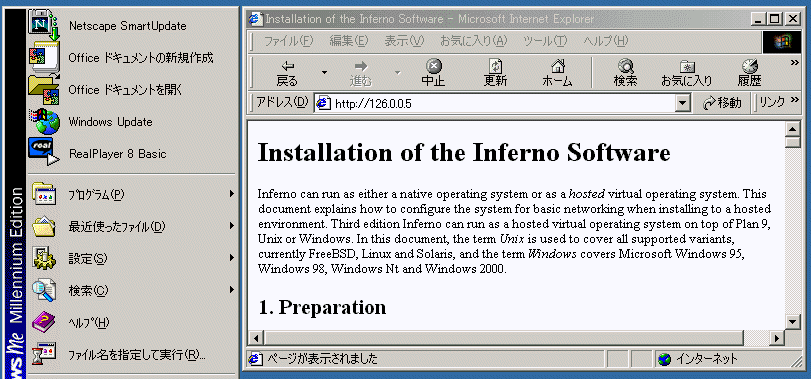Screen dimensions: 811x379
Task: Open the 編集(E) menu
Action: [x=348, y=41]
